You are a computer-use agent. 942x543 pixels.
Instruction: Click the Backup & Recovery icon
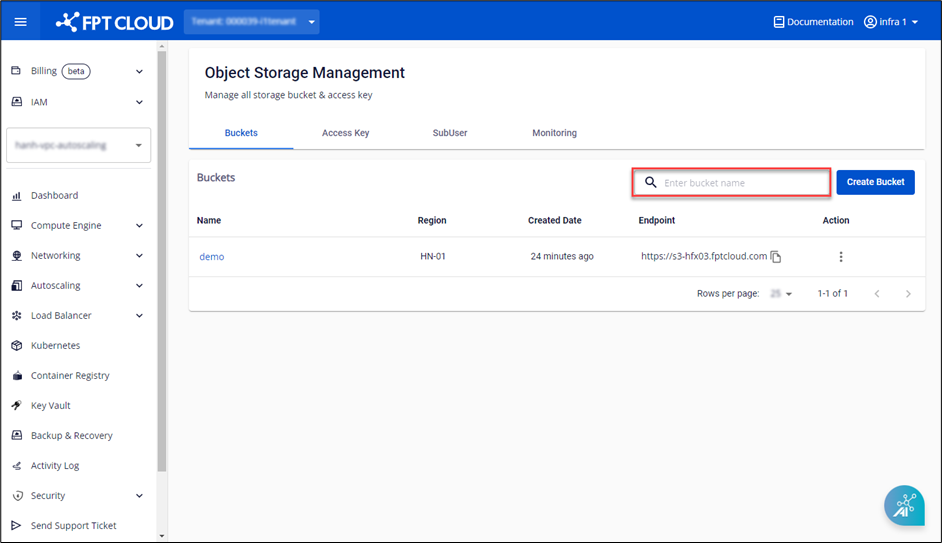pyautogui.click(x=17, y=435)
